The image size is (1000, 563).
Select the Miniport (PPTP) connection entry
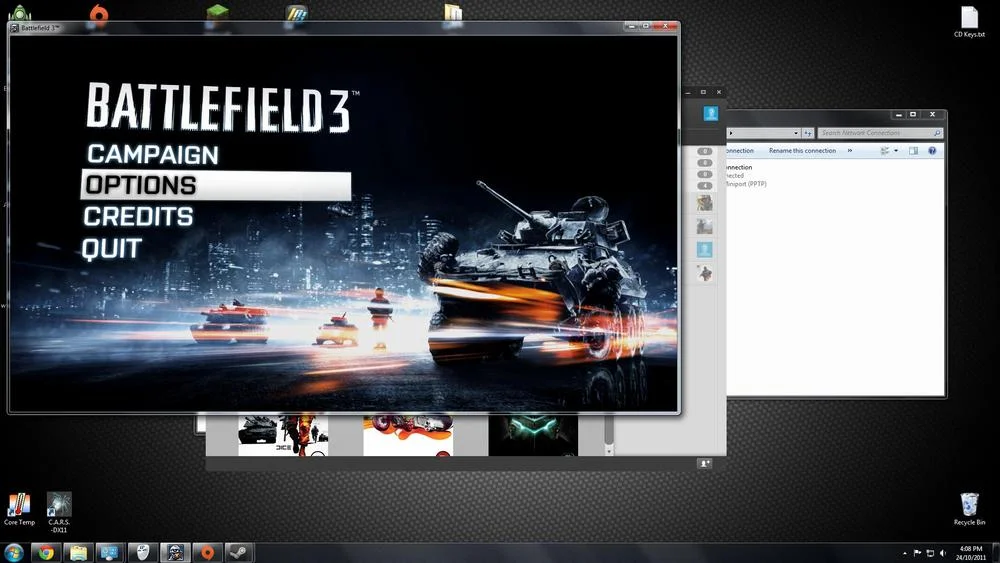[746, 184]
